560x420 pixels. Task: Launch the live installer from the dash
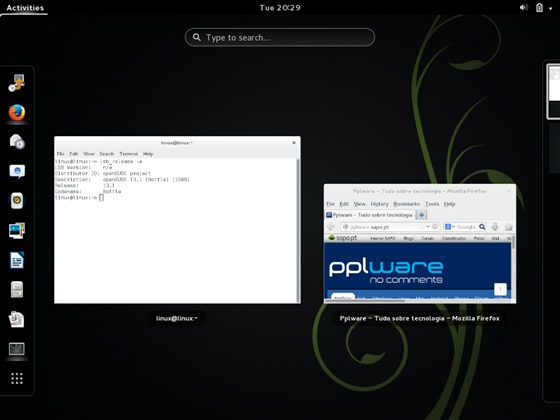coord(17,83)
